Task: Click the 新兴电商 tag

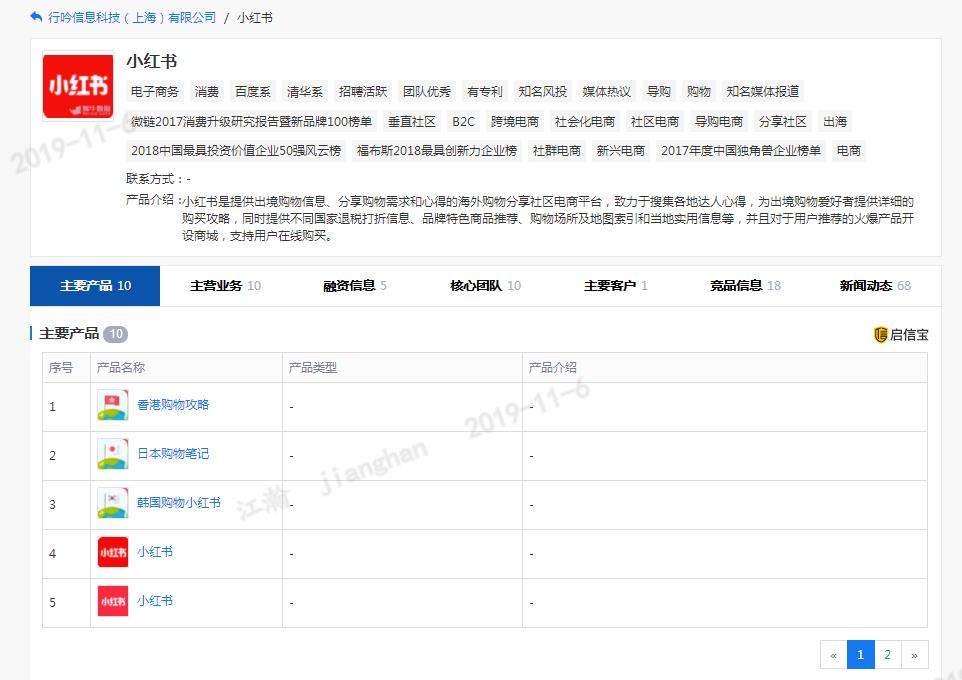Action: [620, 150]
